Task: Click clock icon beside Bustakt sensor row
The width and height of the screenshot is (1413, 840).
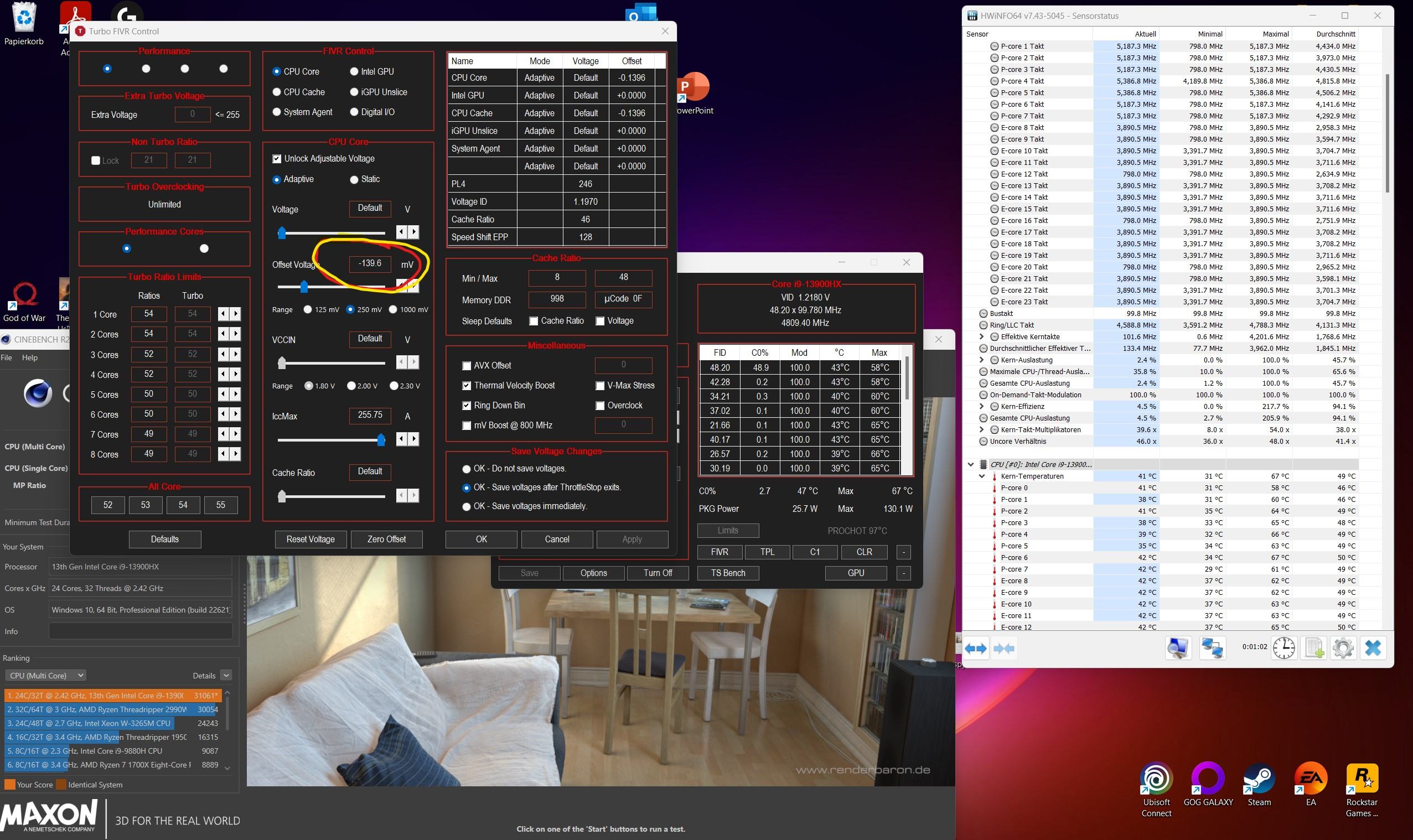Action: pos(984,314)
